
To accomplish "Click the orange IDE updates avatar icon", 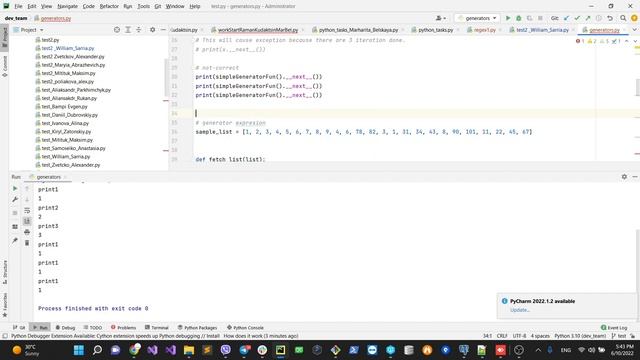I will (634, 18).
